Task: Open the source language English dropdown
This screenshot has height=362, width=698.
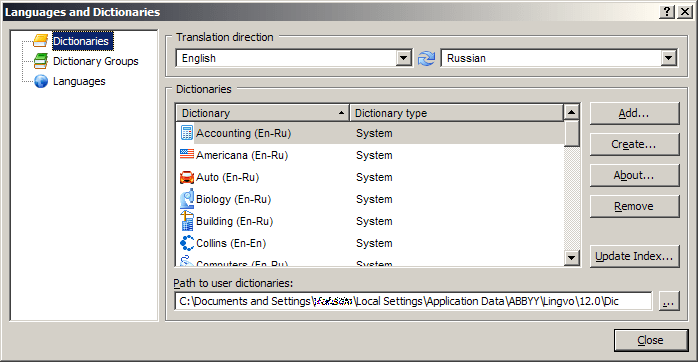Action: coord(403,58)
